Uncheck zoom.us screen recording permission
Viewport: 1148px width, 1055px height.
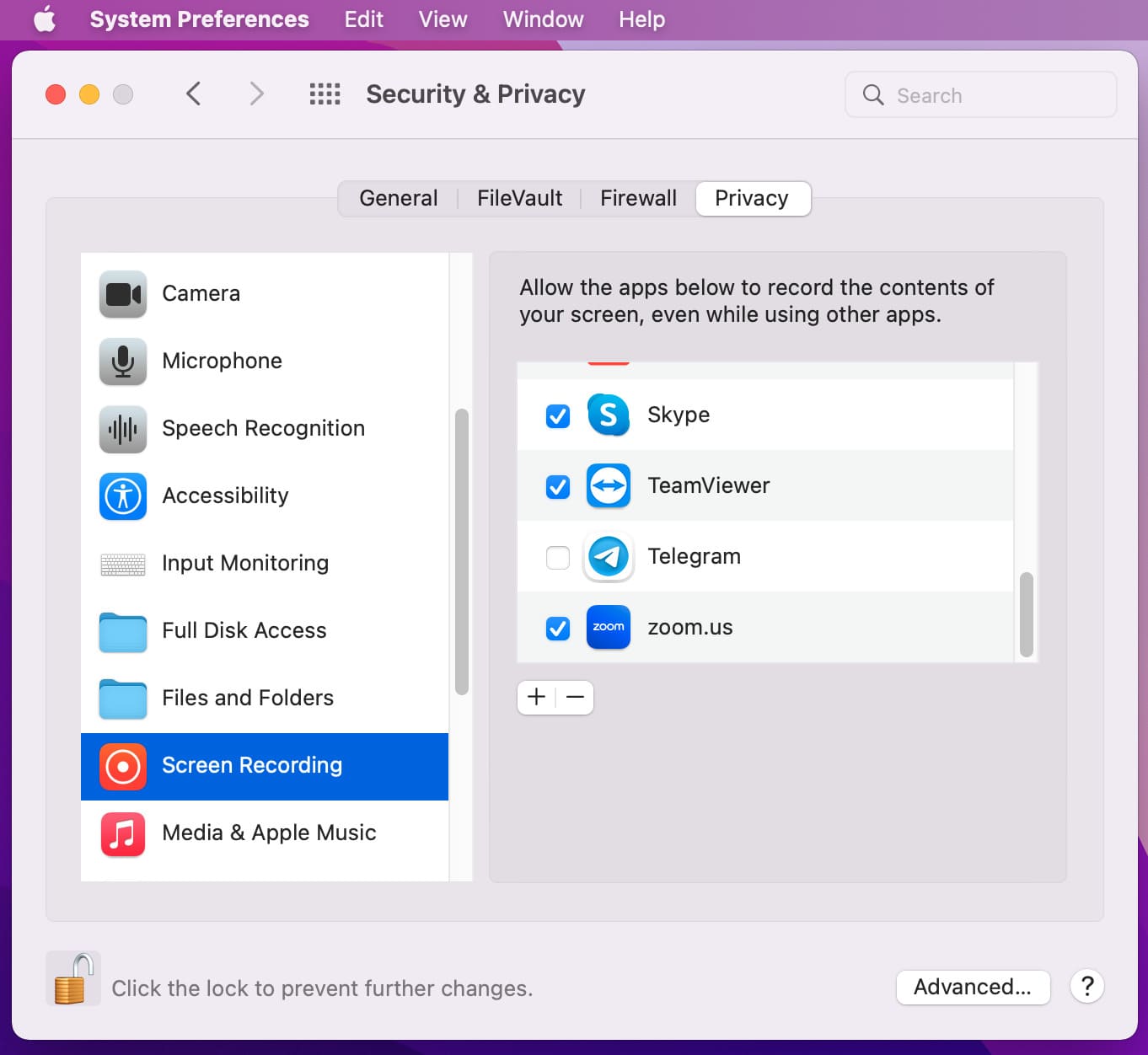(558, 628)
